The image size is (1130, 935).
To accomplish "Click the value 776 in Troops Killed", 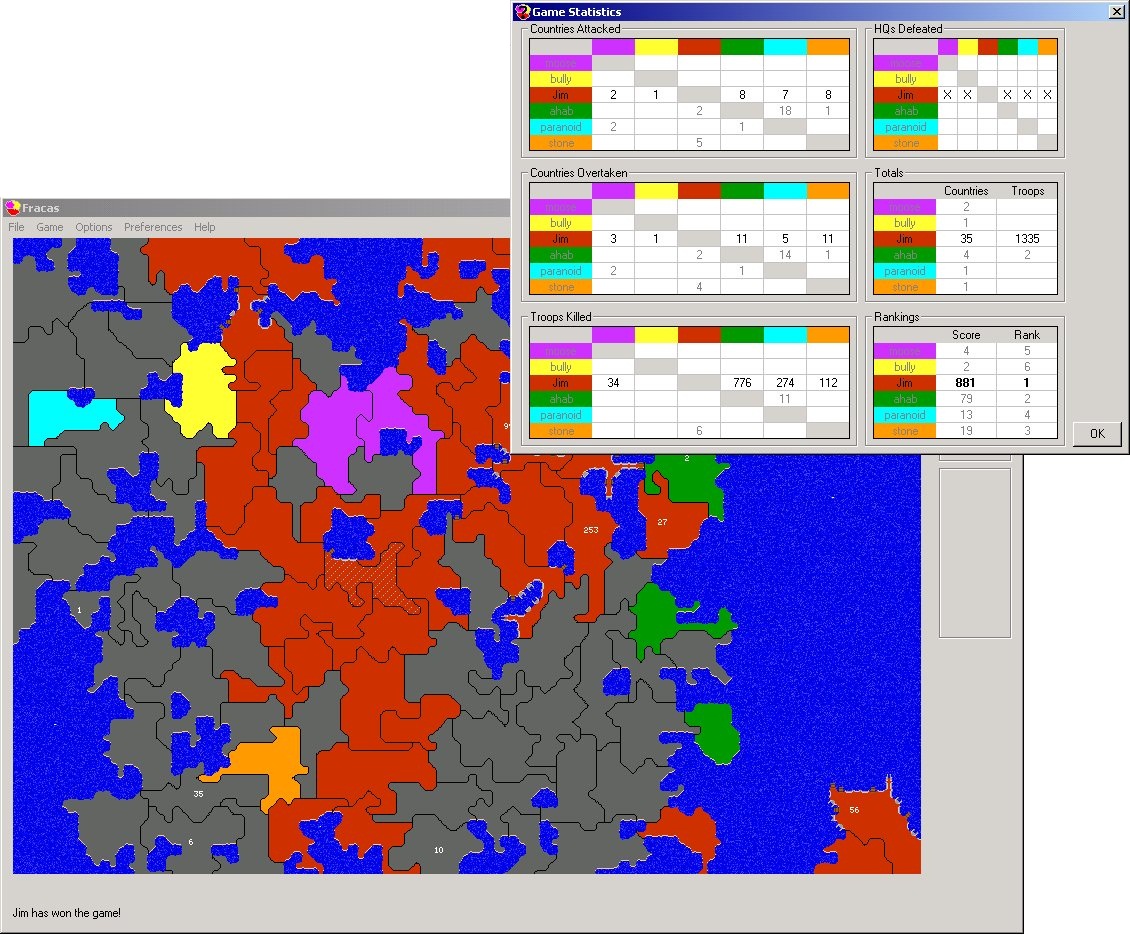I will (x=742, y=383).
